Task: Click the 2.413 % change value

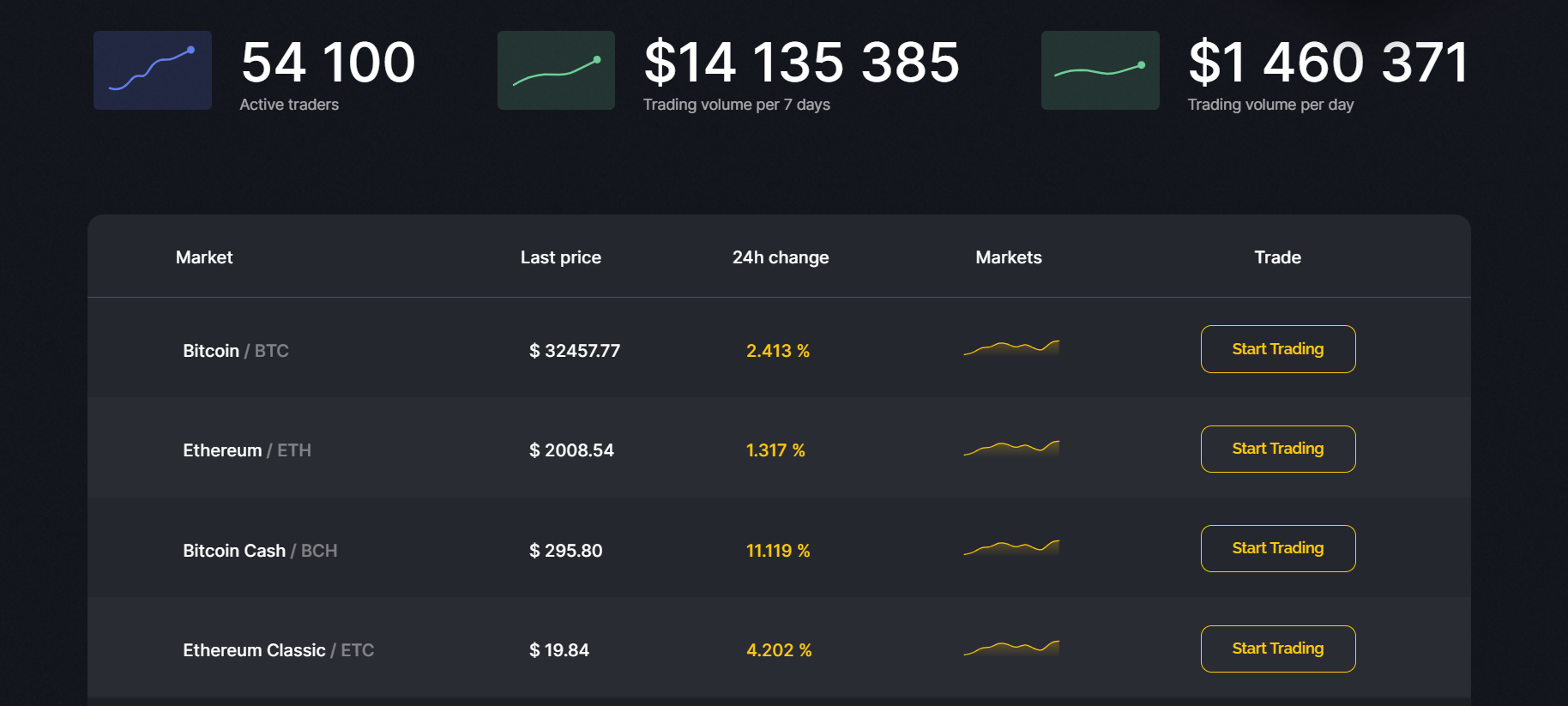Action: (778, 351)
